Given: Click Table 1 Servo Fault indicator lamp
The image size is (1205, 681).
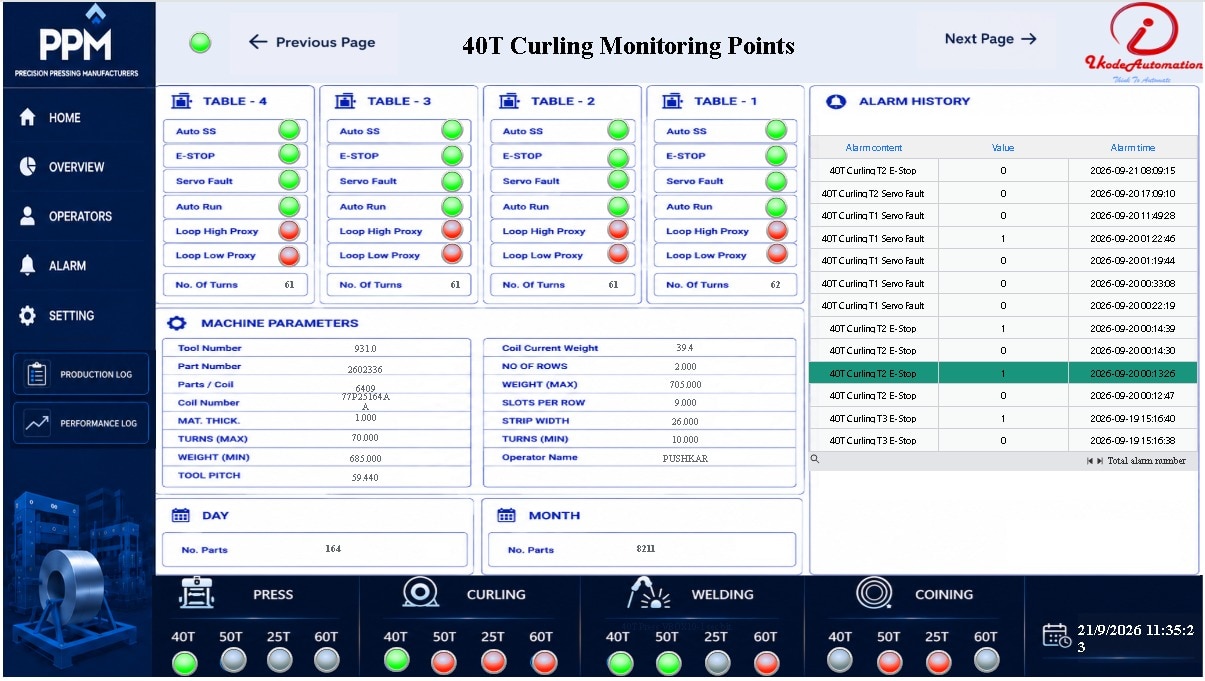Looking at the screenshot, I should (776, 181).
